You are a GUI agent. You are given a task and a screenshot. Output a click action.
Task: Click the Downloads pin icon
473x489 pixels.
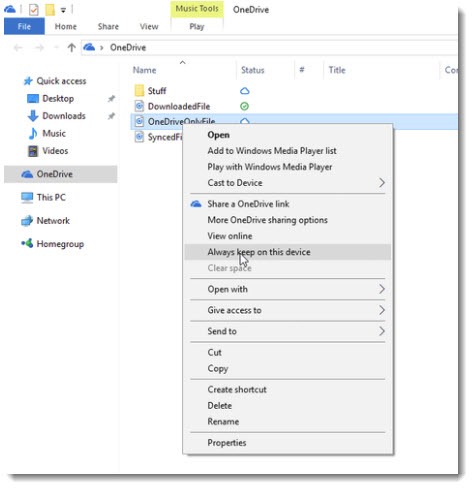[x=111, y=116]
